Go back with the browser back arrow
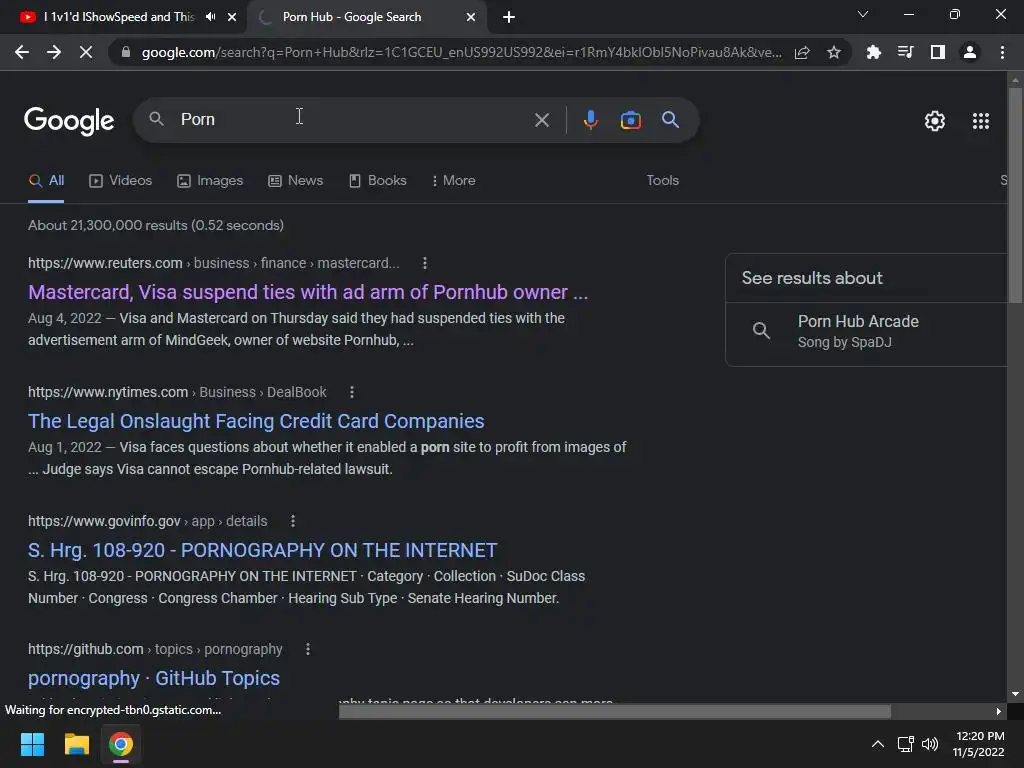The width and height of the screenshot is (1024, 768). click(22, 52)
